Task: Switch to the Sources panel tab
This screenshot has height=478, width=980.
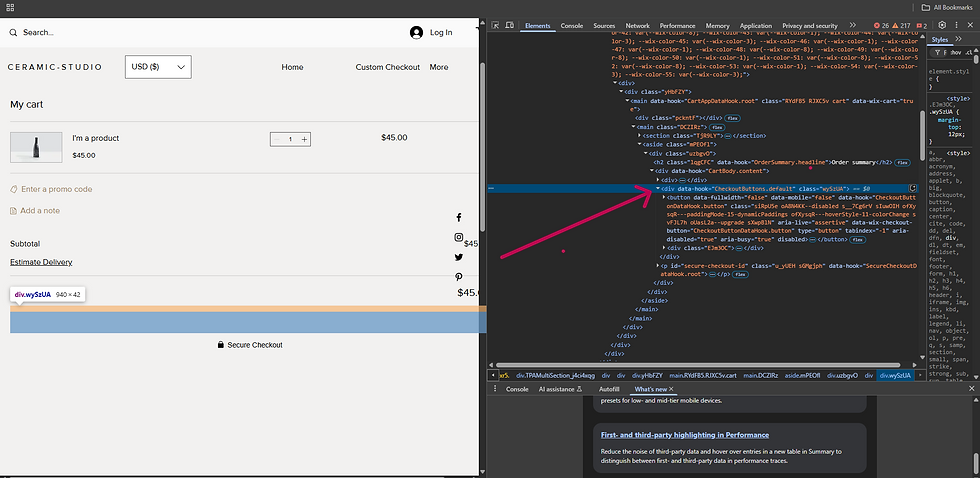Action: [x=604, y=26]
